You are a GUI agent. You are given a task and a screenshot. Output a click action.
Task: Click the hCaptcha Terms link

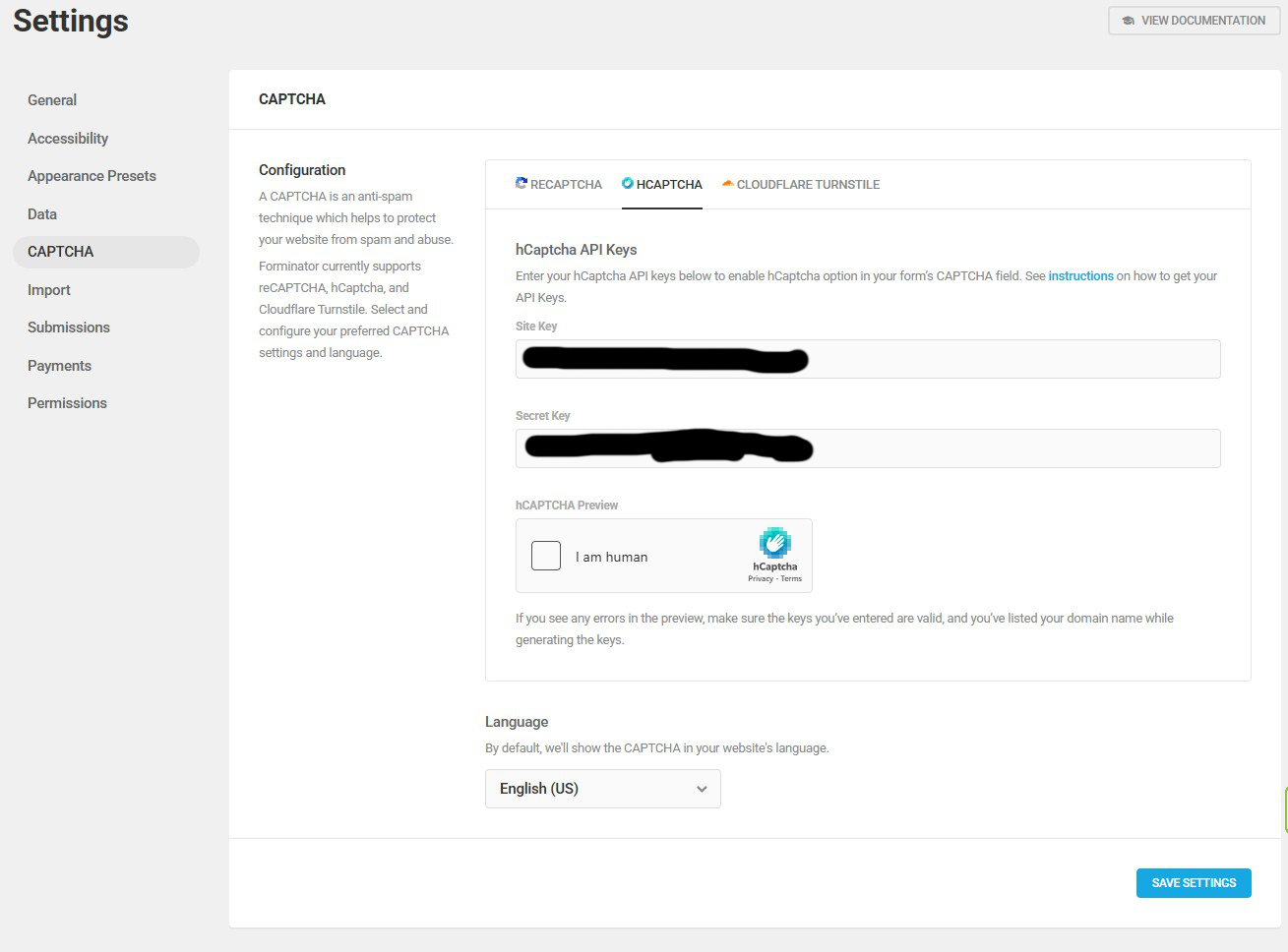pyautogui.click(x=791, y=578)
